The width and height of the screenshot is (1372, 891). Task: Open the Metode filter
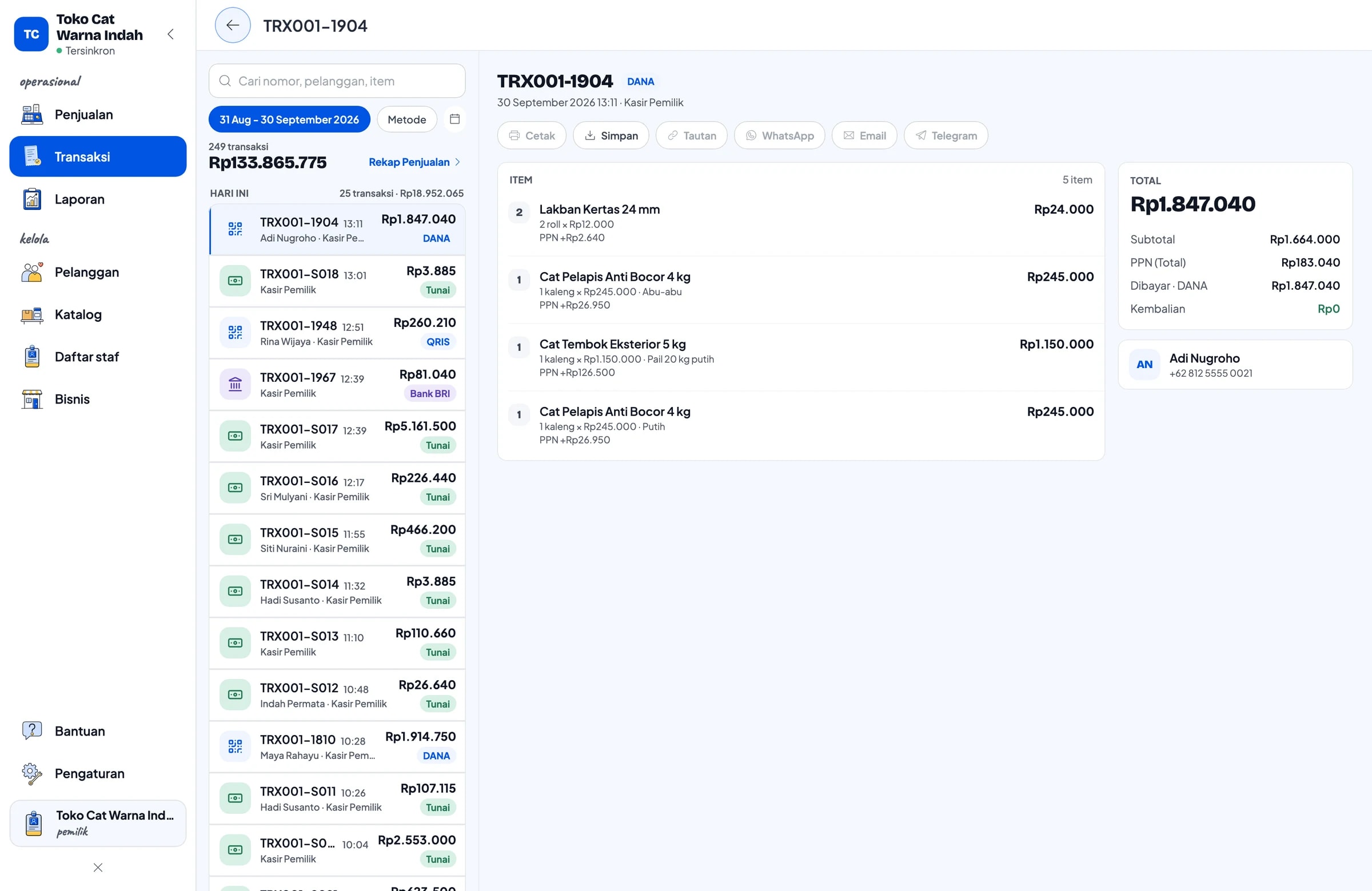[407, 119]
